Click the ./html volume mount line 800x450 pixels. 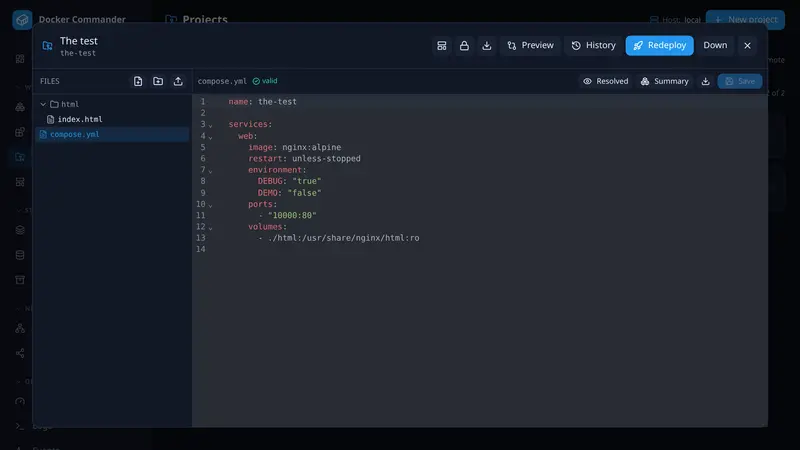coord(339,238)
